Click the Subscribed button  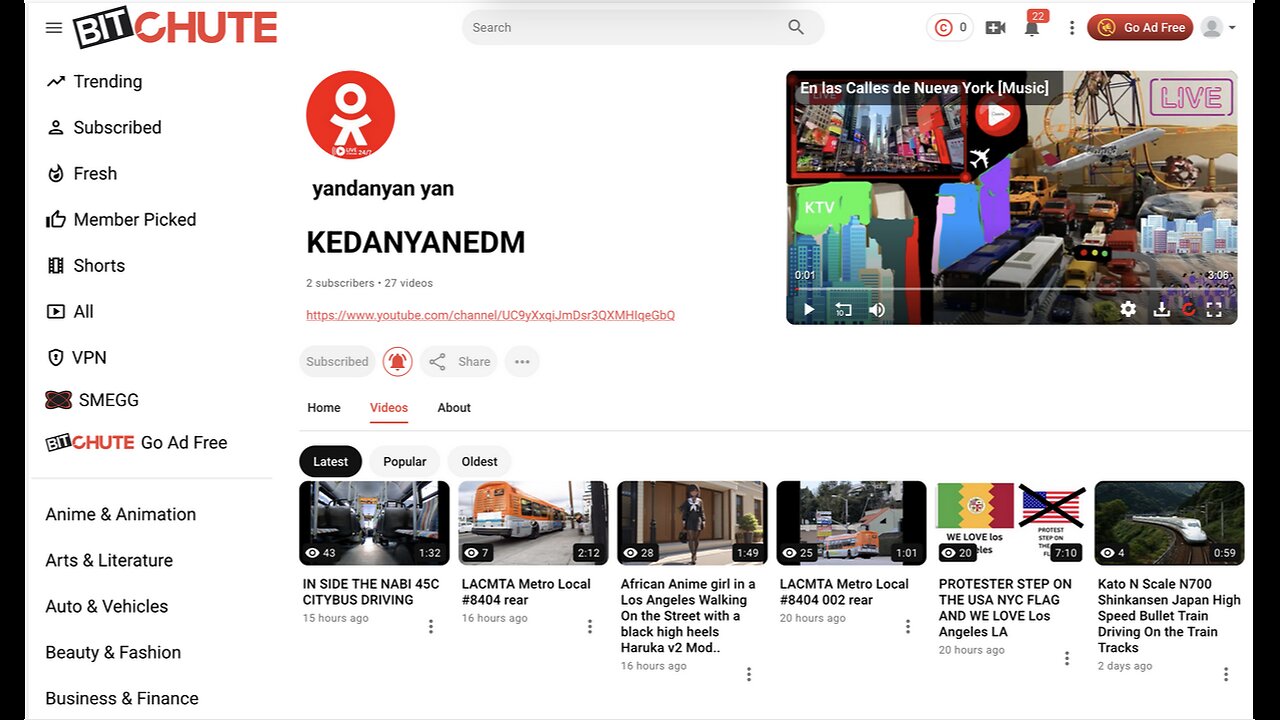(337, 362)
